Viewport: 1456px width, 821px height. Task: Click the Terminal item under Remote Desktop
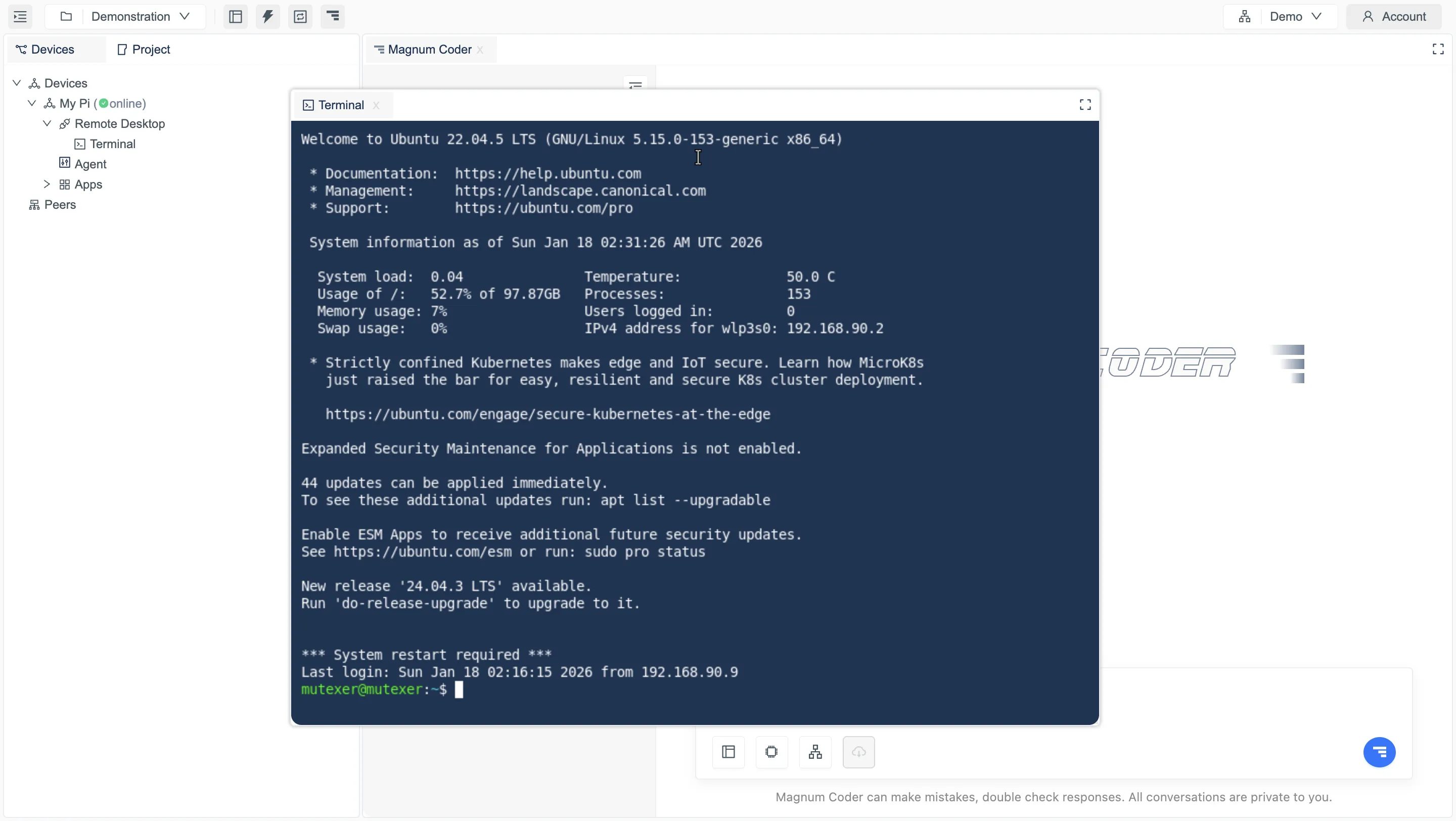coord(111,144)
